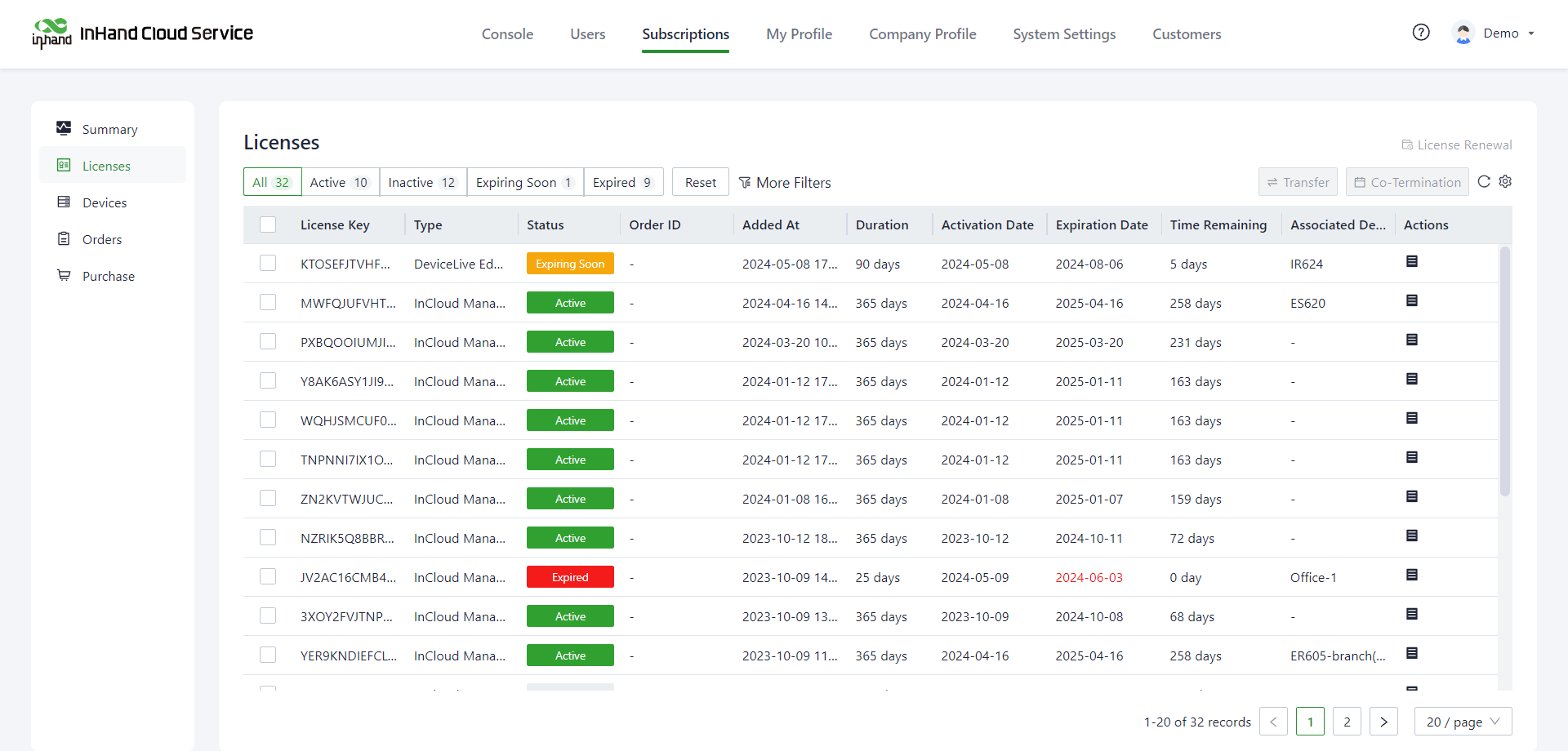Expand the 20 / page size dropdown
The height and width of the screenshot is (751, 1568).
[1463, 722]
